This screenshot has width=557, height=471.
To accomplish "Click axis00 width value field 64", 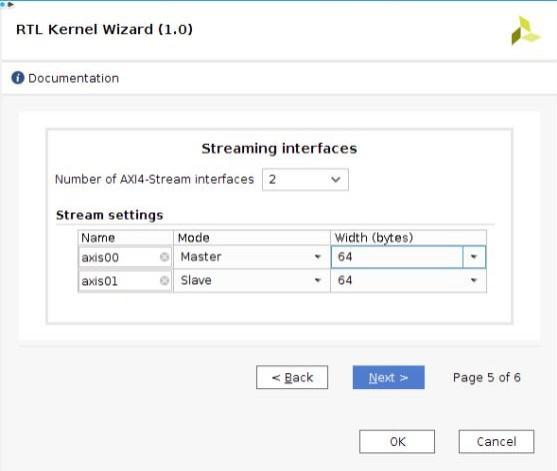I will (x=397, y=257).
